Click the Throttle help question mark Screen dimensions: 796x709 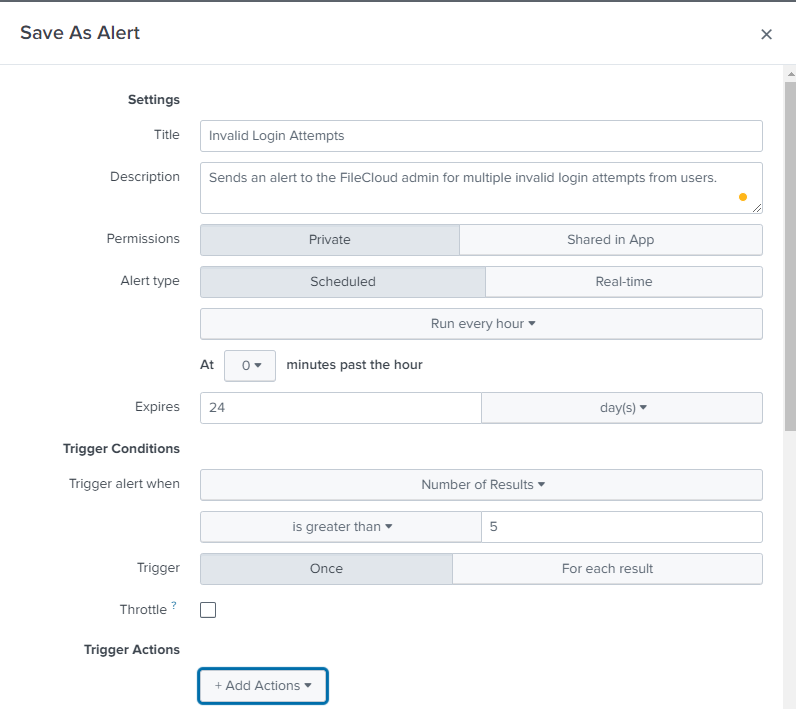click(x=174, y=606)
